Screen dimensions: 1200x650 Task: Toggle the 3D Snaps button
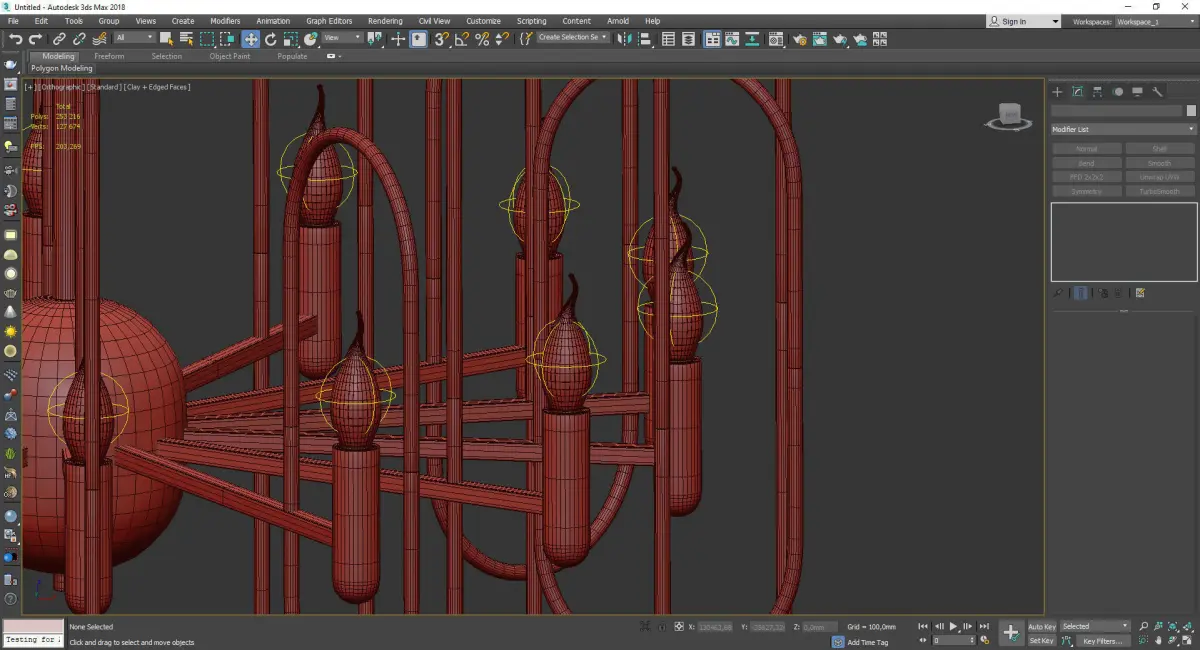[x=440, y=39]
